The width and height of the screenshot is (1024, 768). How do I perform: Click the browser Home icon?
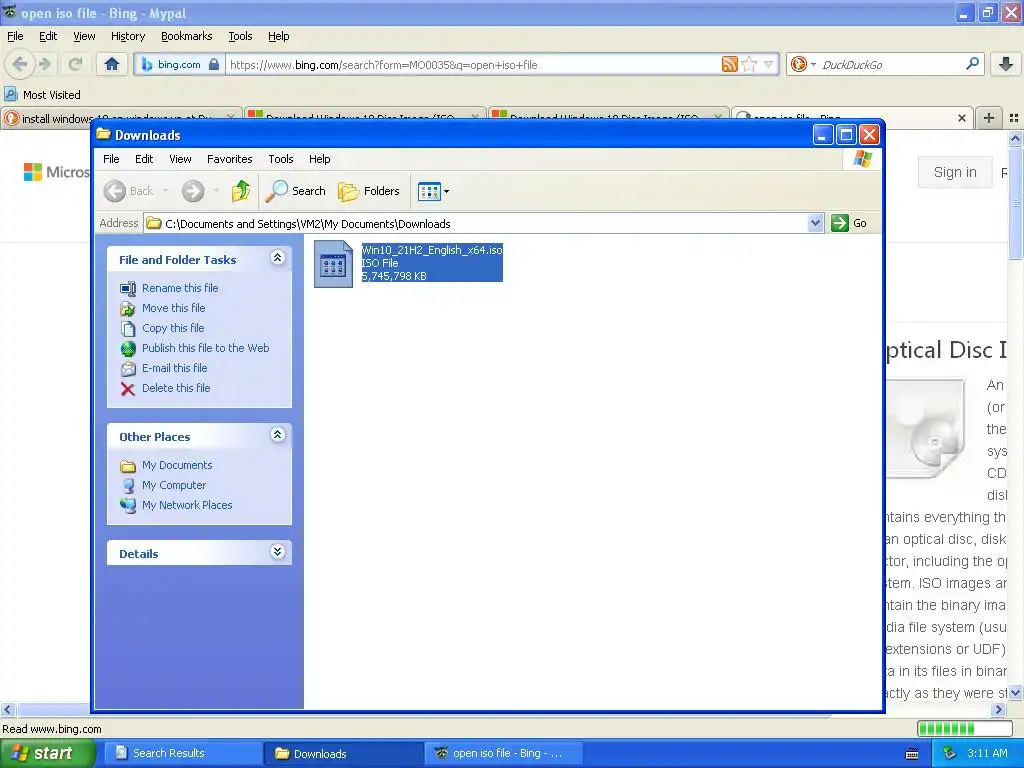pos(112,64)
